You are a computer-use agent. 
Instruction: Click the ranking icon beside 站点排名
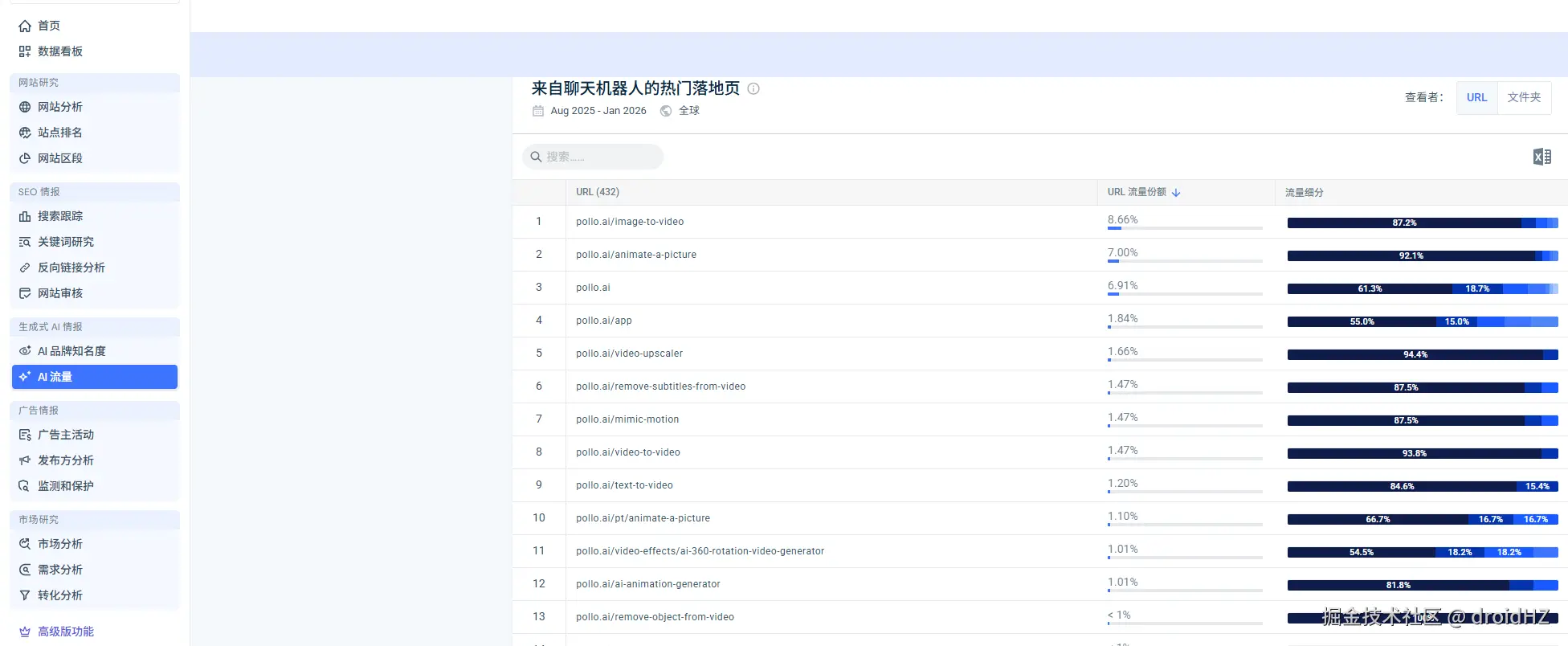[25, 133]
